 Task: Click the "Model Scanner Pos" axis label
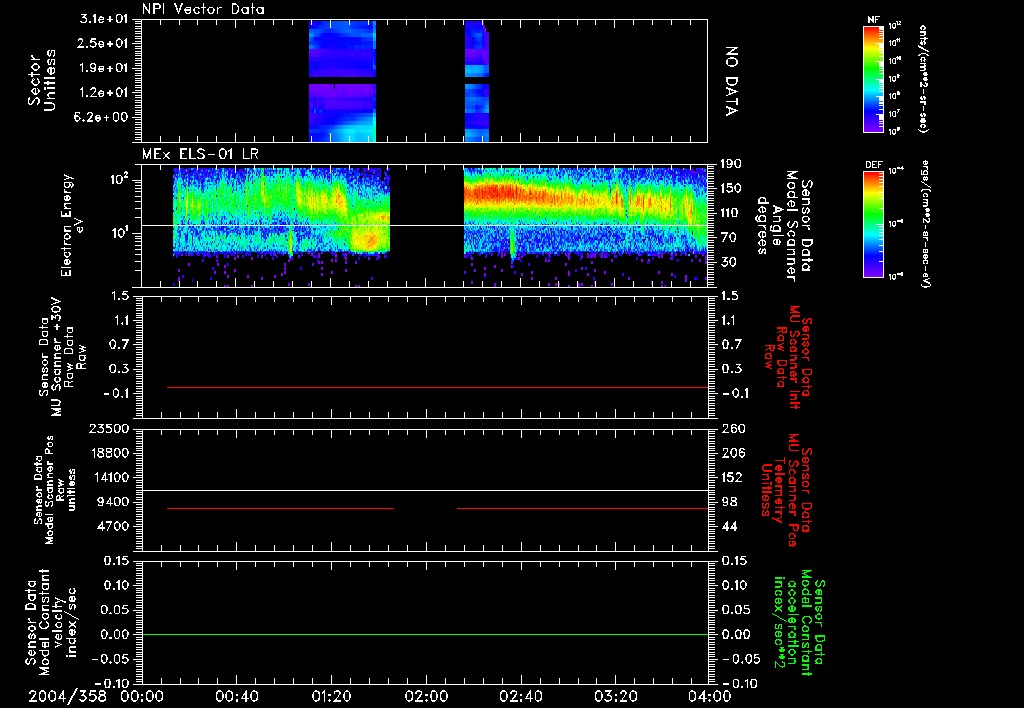point(53,490)
